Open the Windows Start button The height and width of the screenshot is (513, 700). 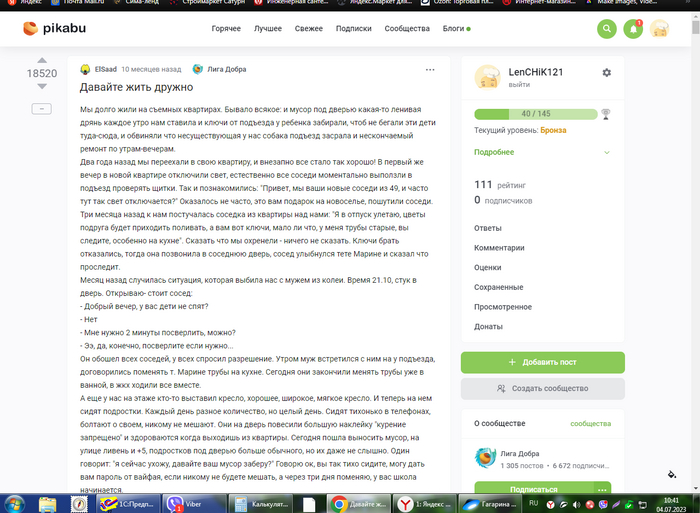(13, 504)
